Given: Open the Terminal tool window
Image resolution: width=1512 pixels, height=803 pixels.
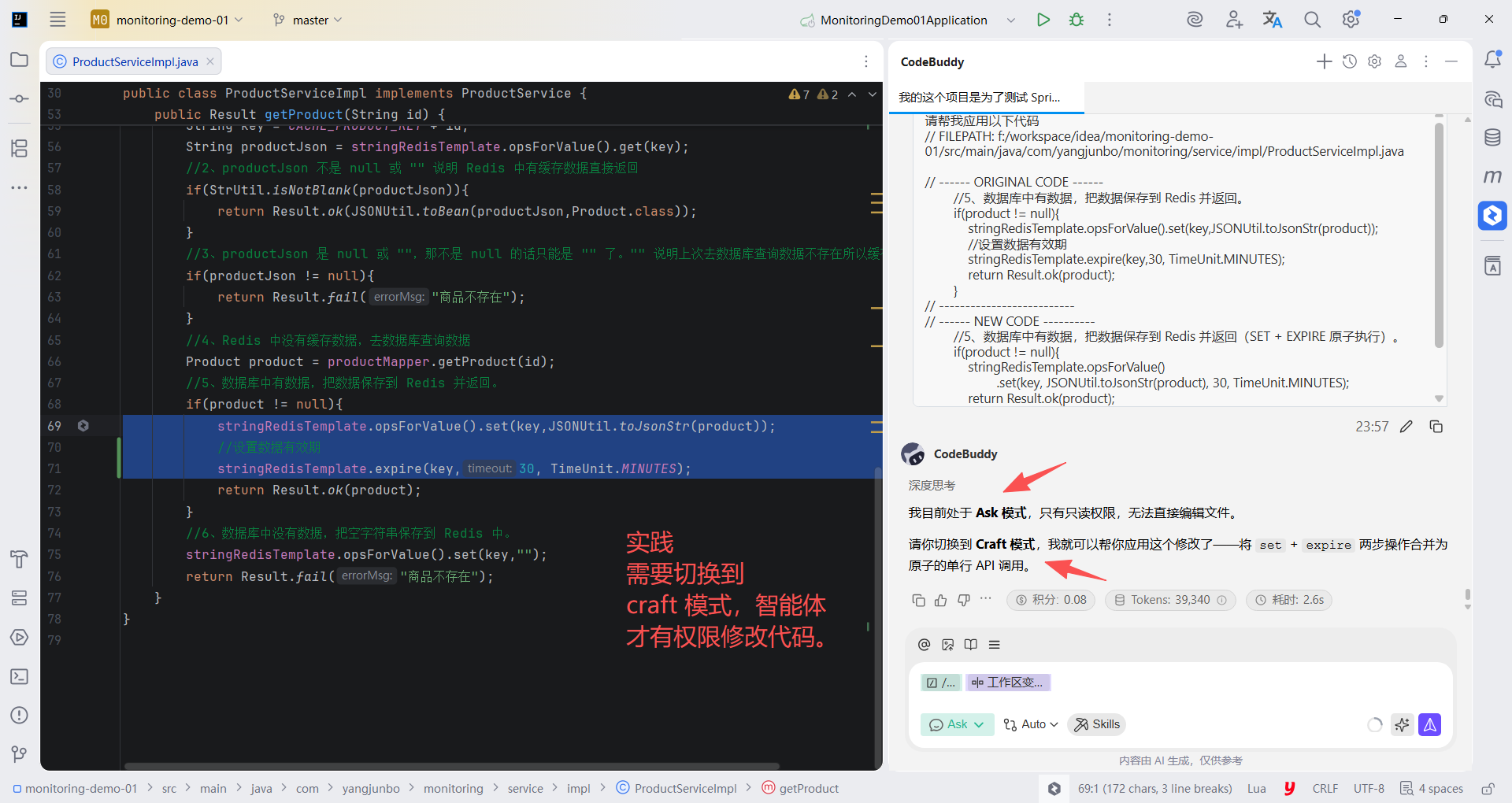Looking at the screenshot, I should coord(19,676).
